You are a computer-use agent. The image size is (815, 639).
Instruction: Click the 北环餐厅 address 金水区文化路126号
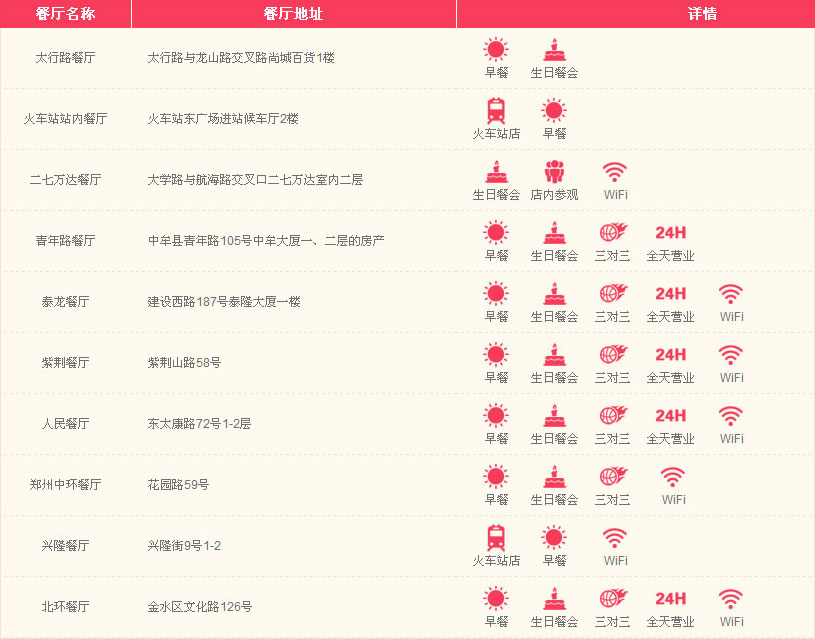199,606
